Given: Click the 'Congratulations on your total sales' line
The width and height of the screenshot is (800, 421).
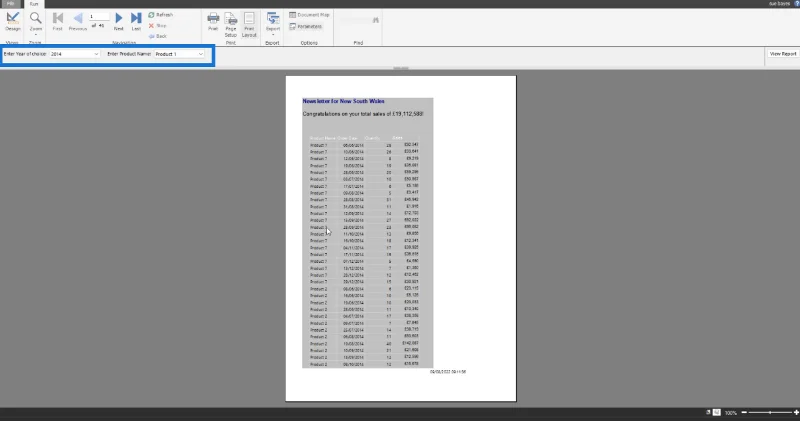Looking at the screenshot, I should coord(363,114).
